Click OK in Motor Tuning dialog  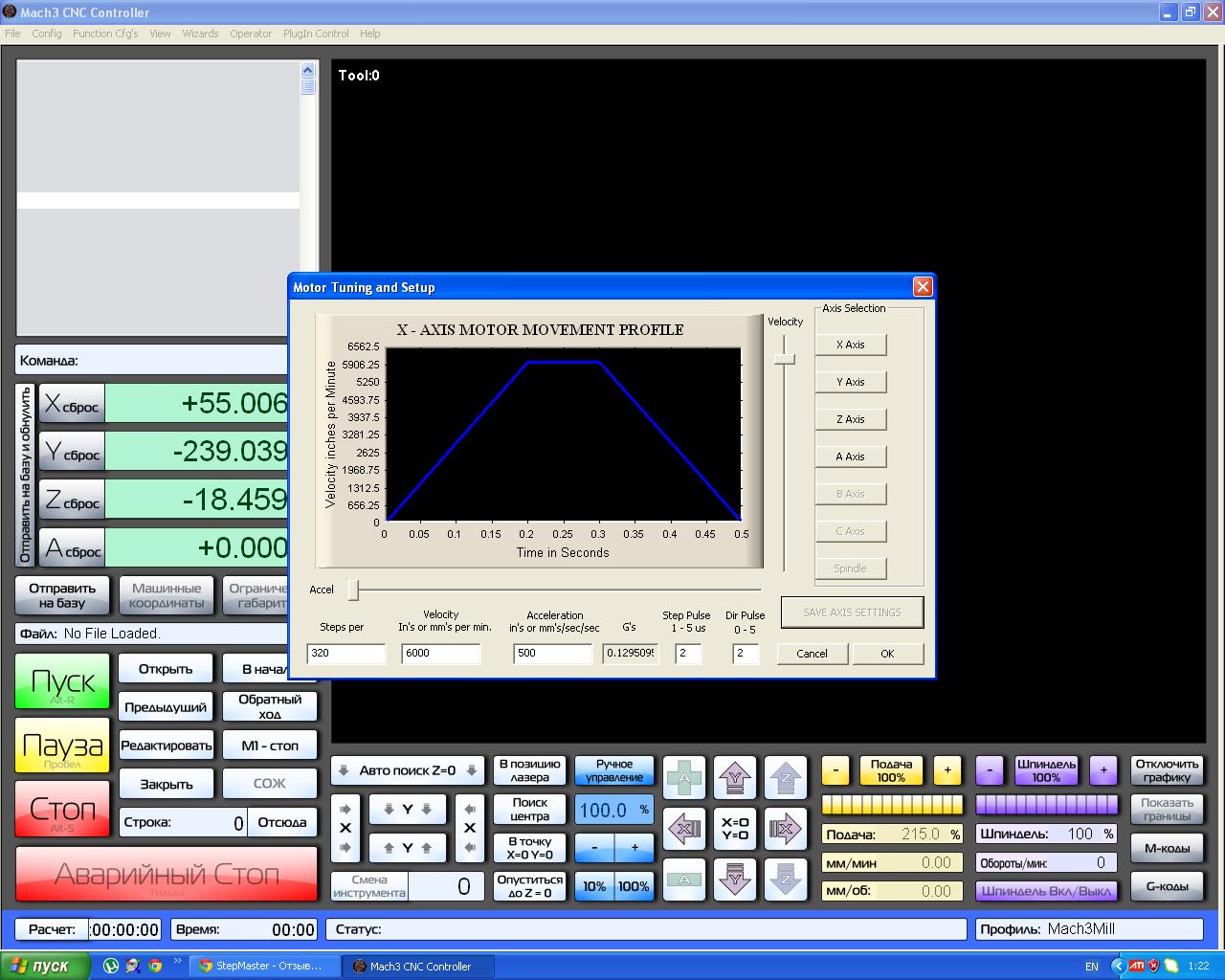click(x=887, y=654)
